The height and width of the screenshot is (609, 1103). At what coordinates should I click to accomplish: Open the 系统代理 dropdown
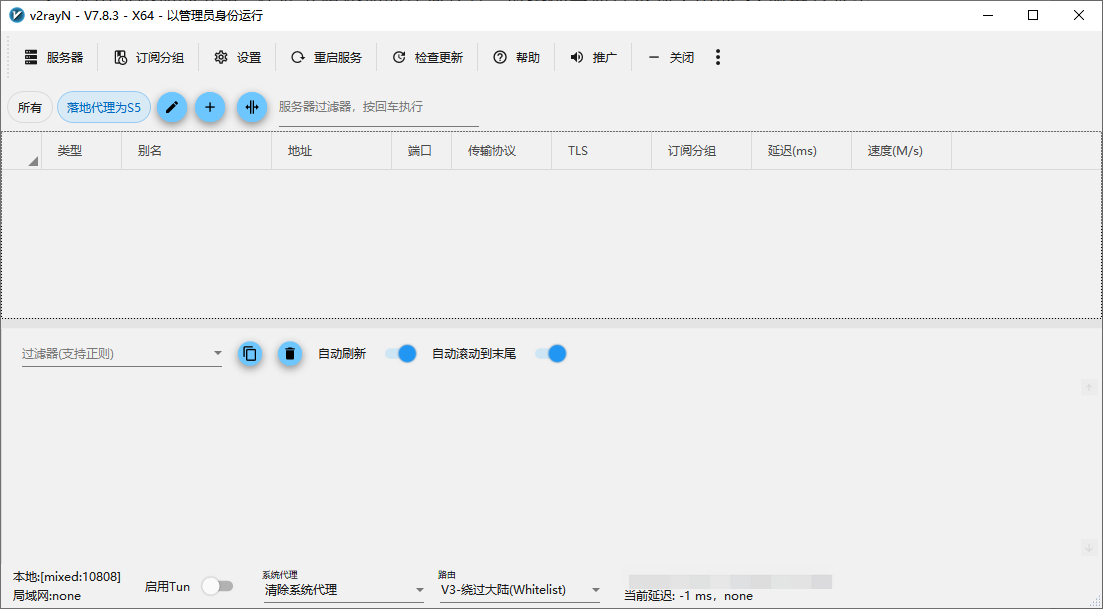(344, 590)
